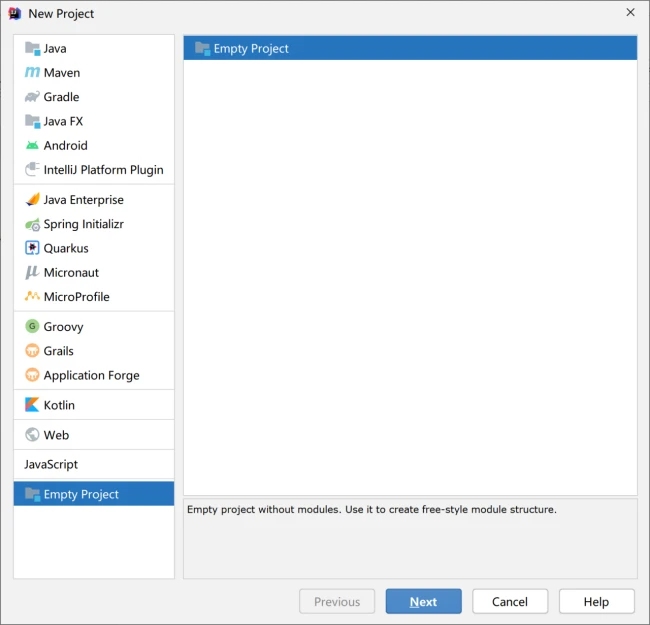Pick the IntelliJ Platform Plugin label
This screenshot has width=650, height=625.
[x=104, y=170]
